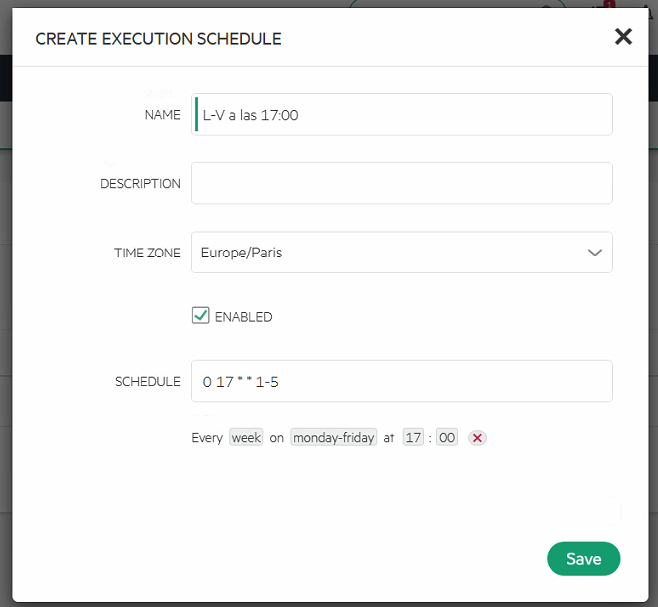Close the Create Execution Schedule dialog

(x=623, y=37)
